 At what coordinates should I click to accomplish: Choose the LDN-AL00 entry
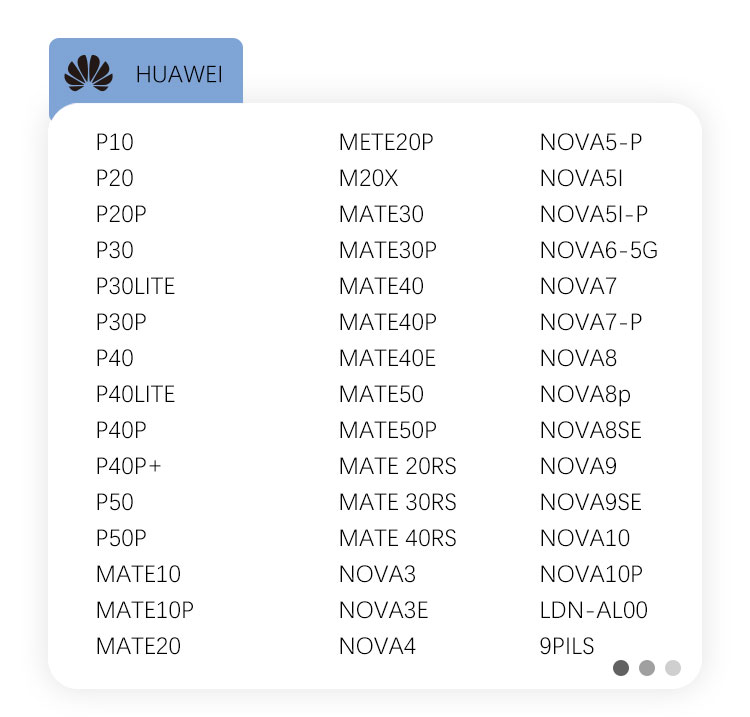[x=594, y=611]
